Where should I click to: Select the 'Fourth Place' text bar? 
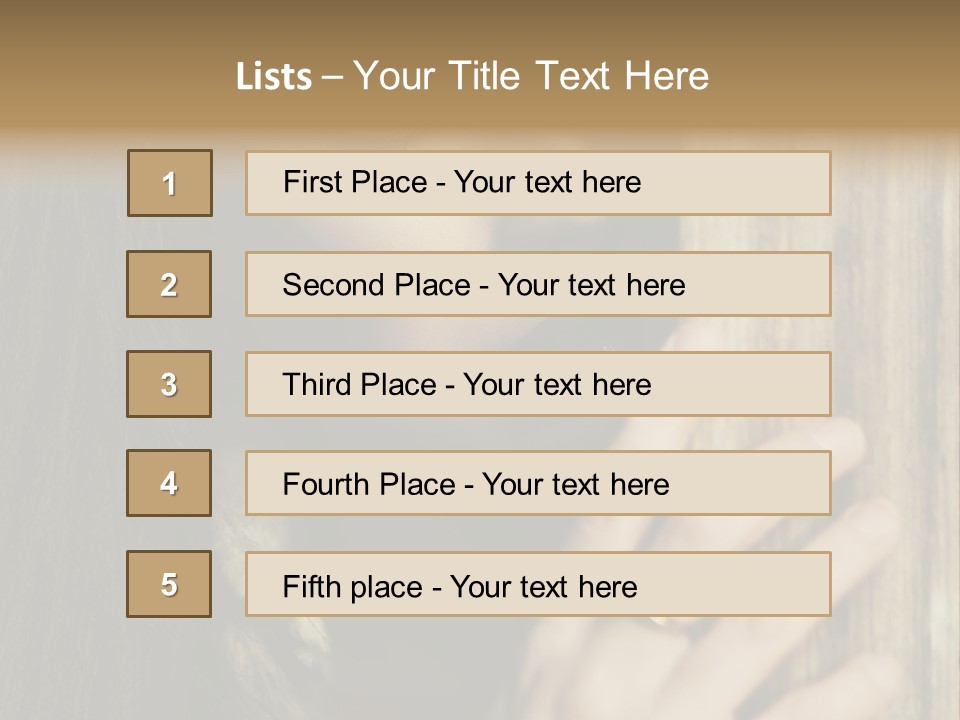pos(538,484)
